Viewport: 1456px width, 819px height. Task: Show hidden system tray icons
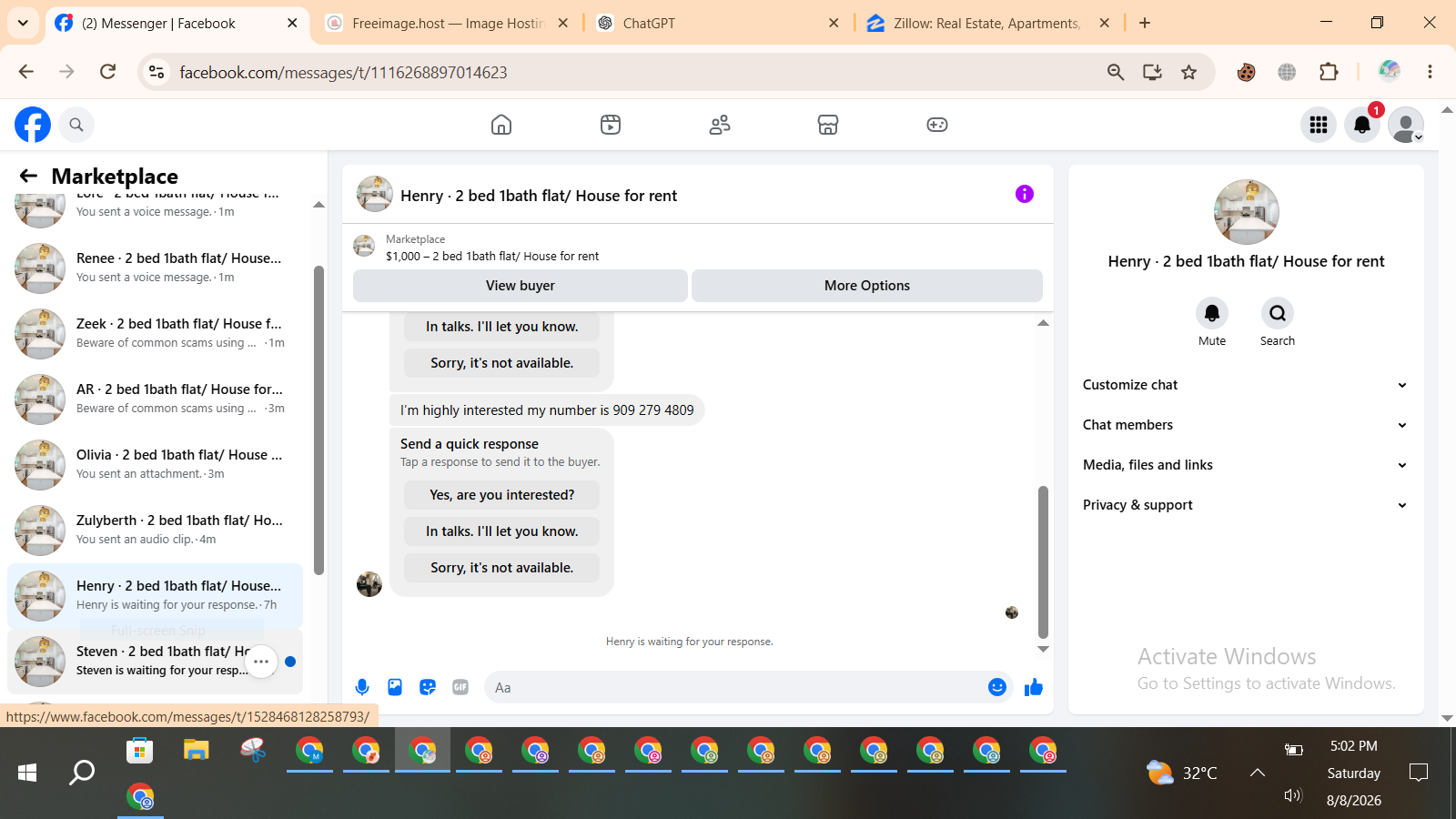1258,773
